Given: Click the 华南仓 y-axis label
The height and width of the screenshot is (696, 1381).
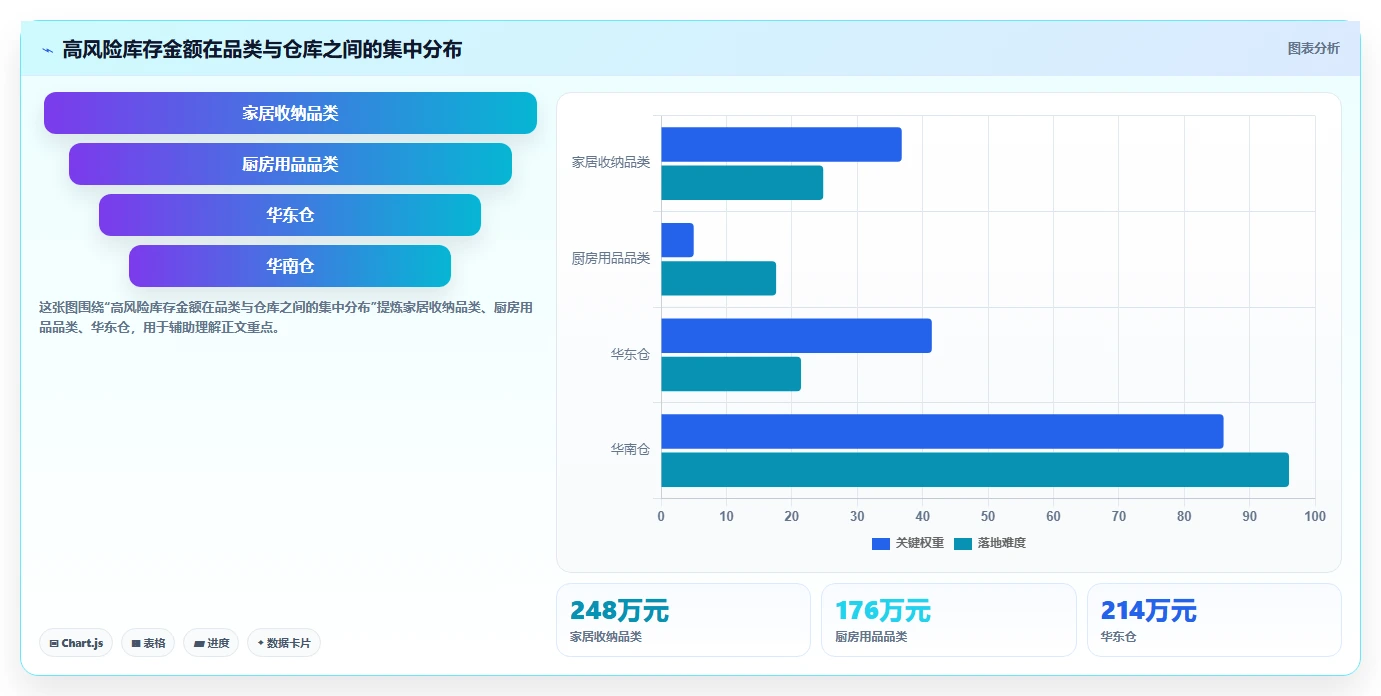Looking at the screenshot, I should (x=631, y=450).
